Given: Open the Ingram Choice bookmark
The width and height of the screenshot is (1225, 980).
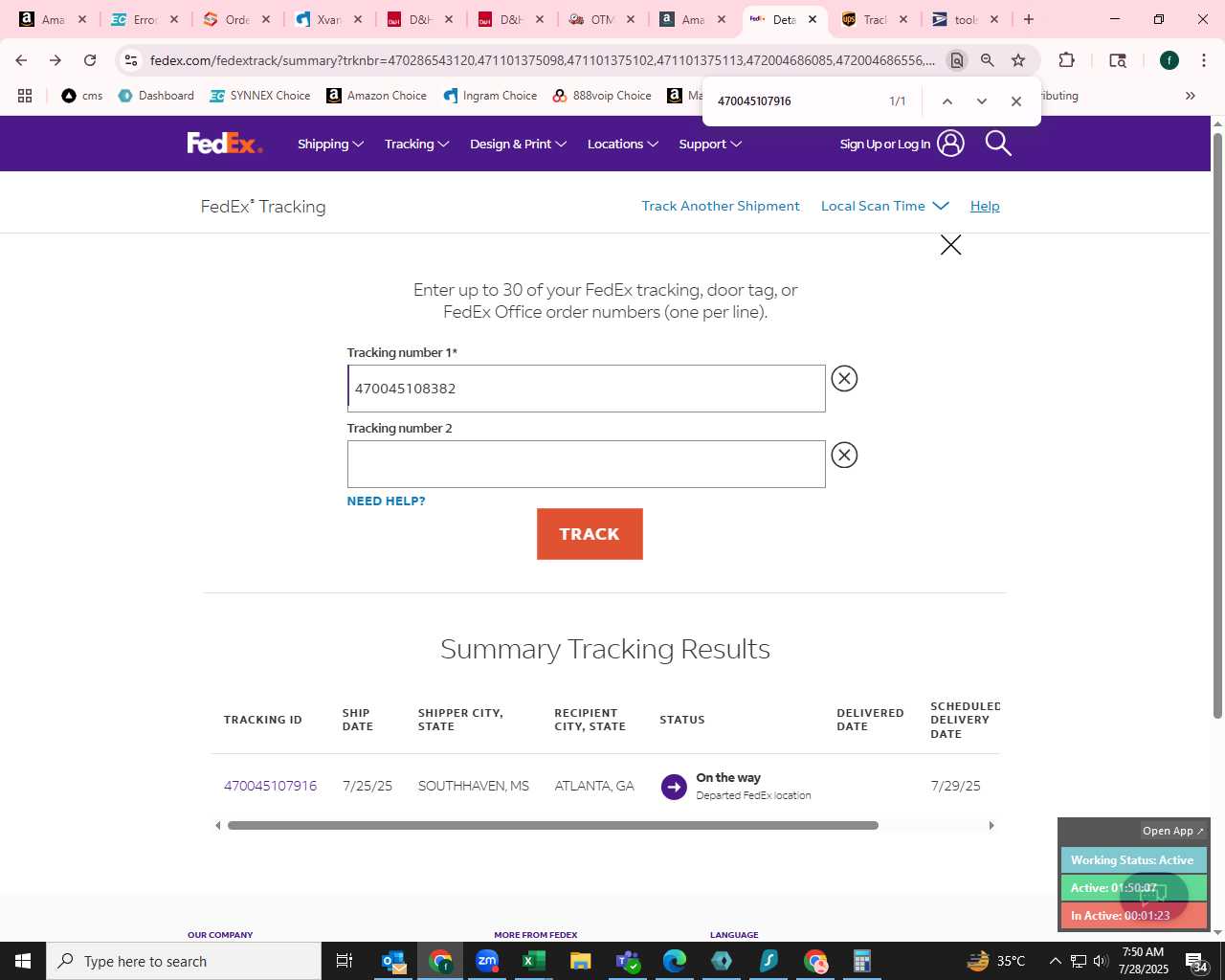Looking at the screenshot, I should (x=490, y=96).
